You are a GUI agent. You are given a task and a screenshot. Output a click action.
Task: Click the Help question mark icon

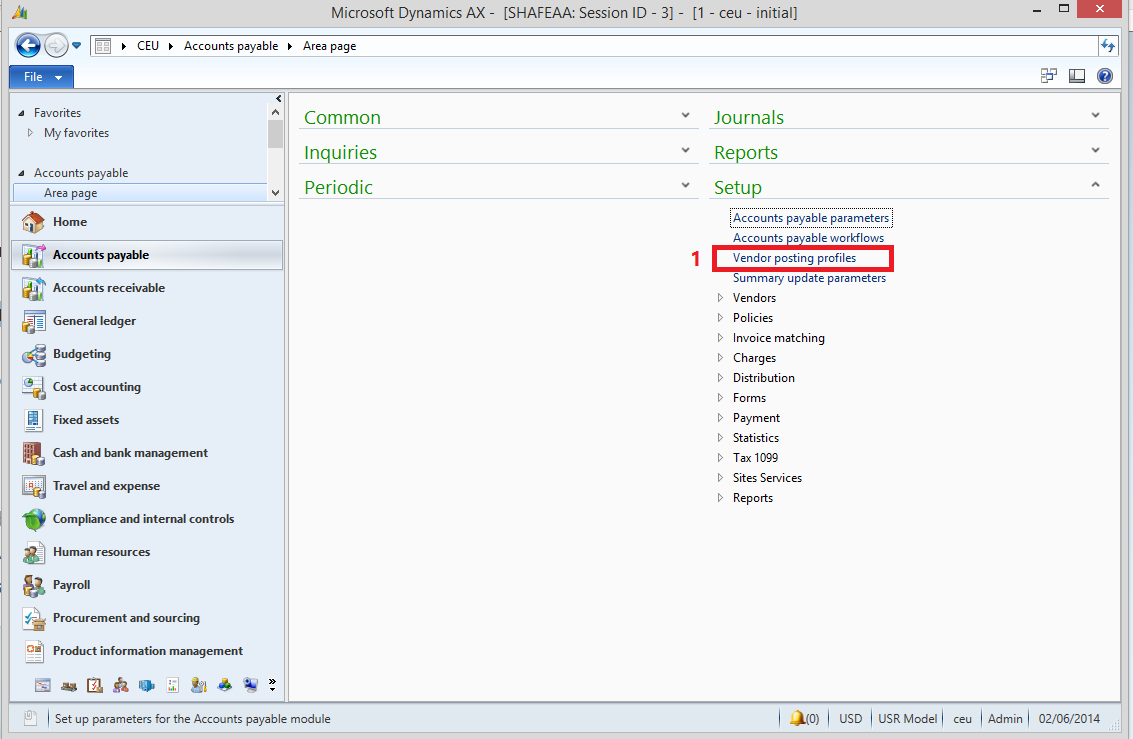pos(1104,75)
